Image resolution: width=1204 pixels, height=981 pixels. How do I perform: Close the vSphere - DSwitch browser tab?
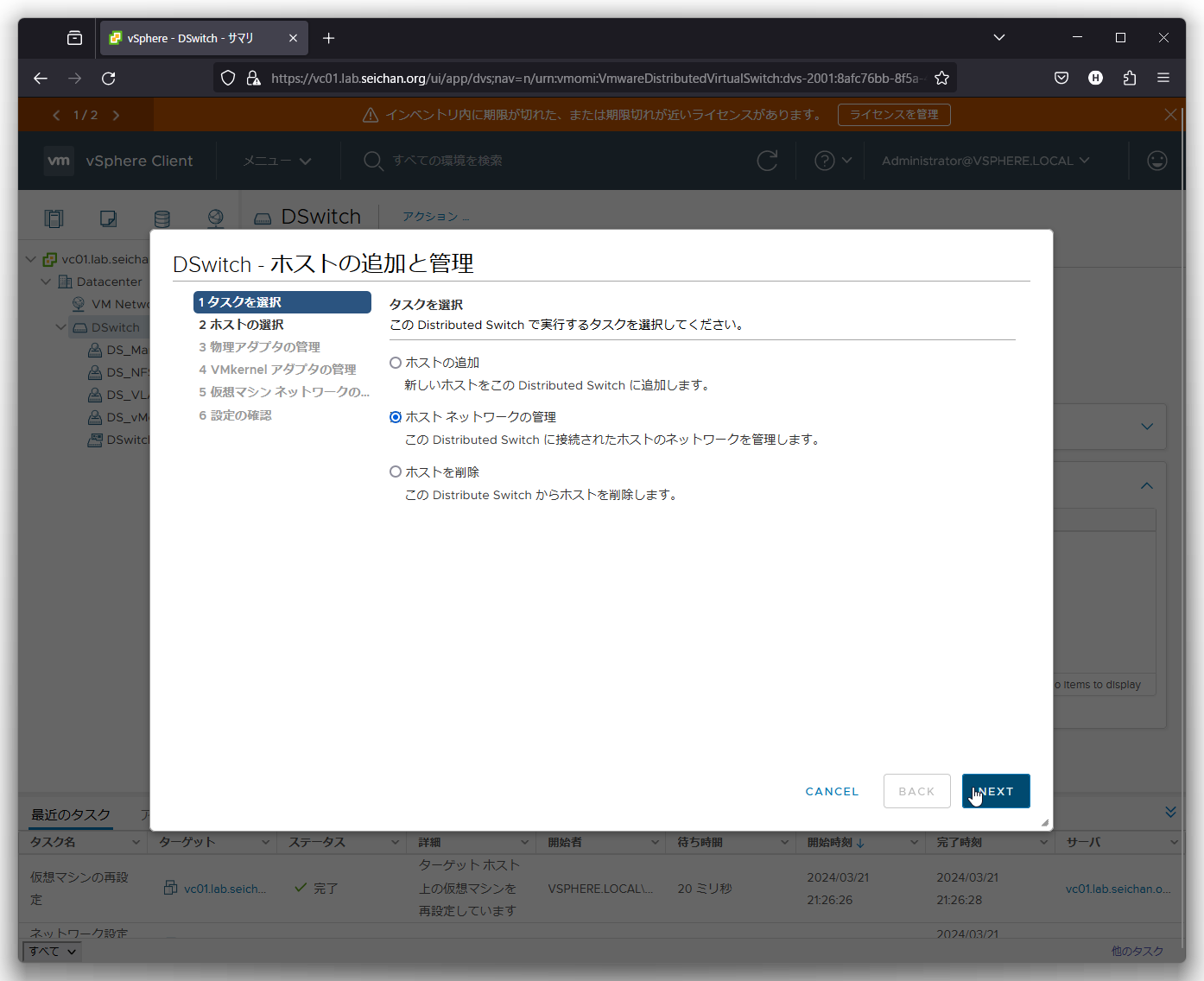(x=293, y=38)
